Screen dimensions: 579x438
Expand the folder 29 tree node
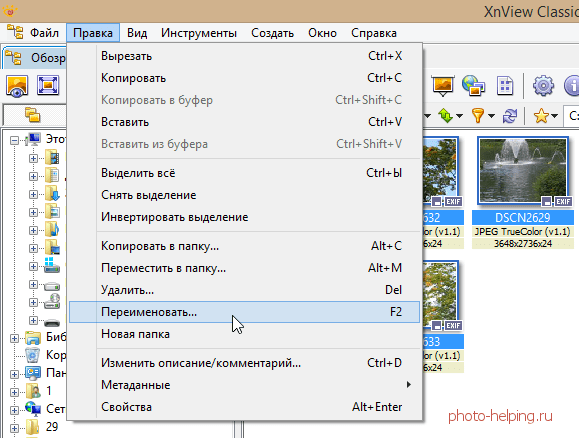(14, 428)
